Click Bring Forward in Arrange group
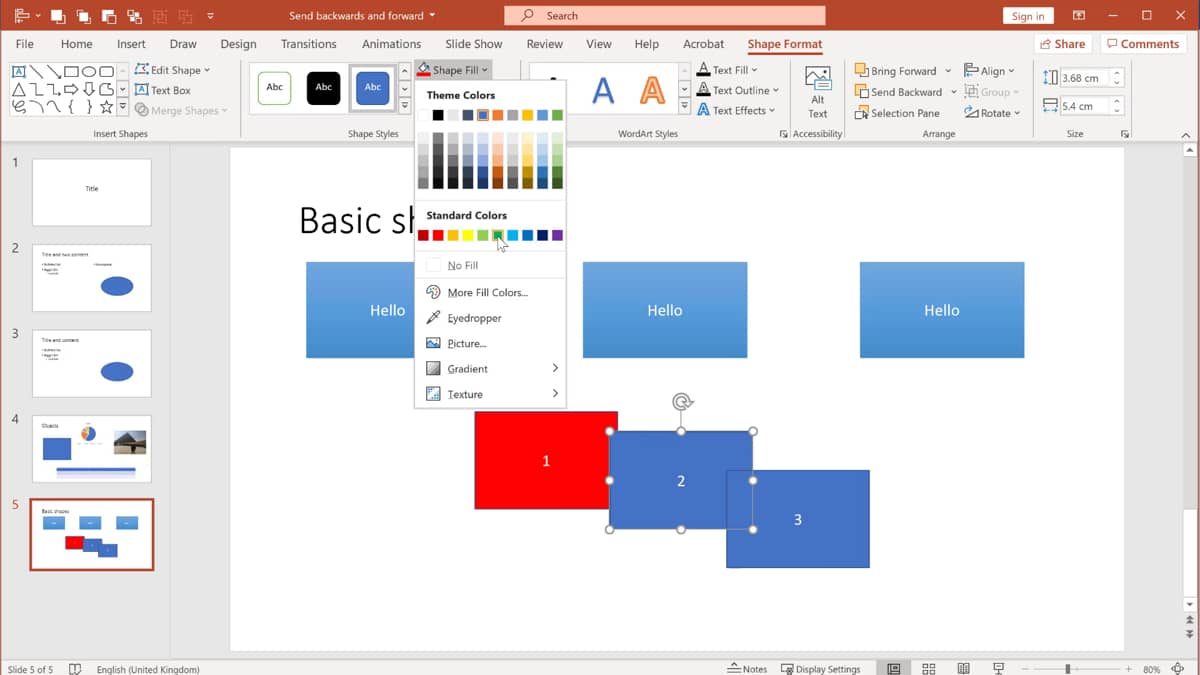Image resolution: width=1200 pixels, height=675 pixels. (896, 71)
